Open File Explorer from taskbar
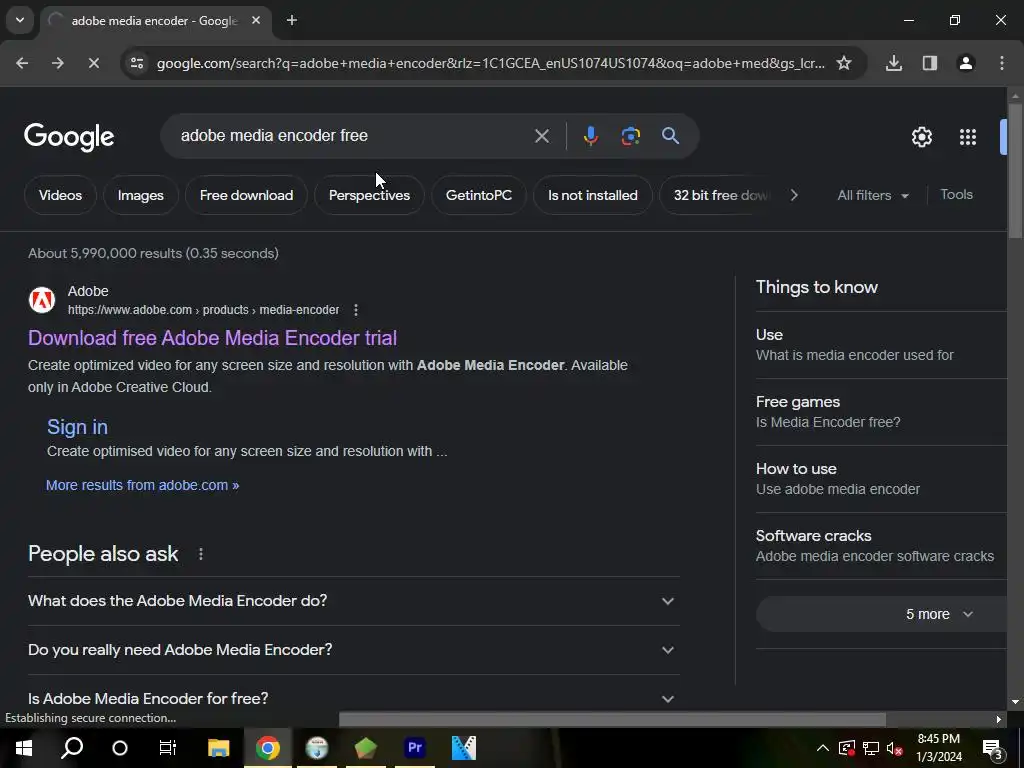The image size is (1024, 768). point(218,748)
